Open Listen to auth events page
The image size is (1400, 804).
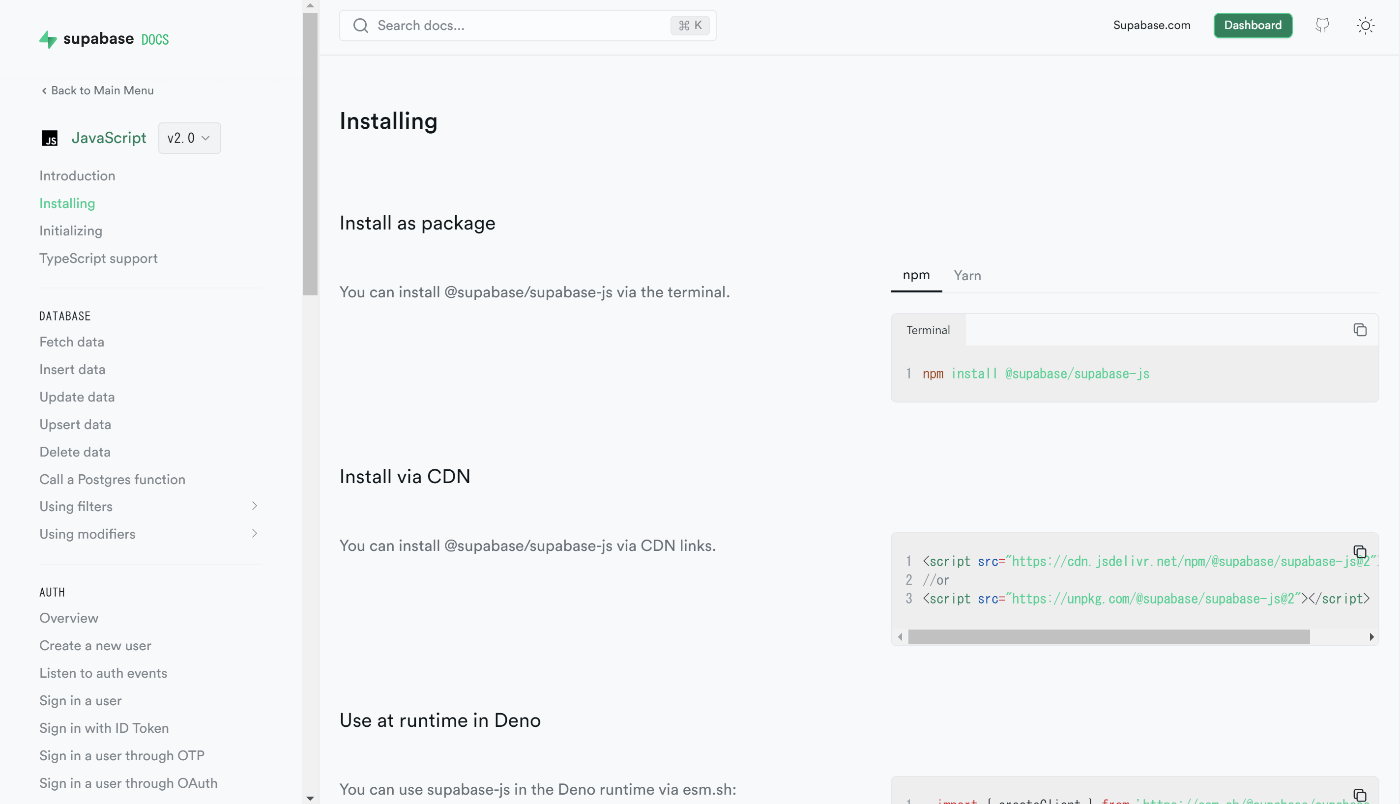pos(103,673)
